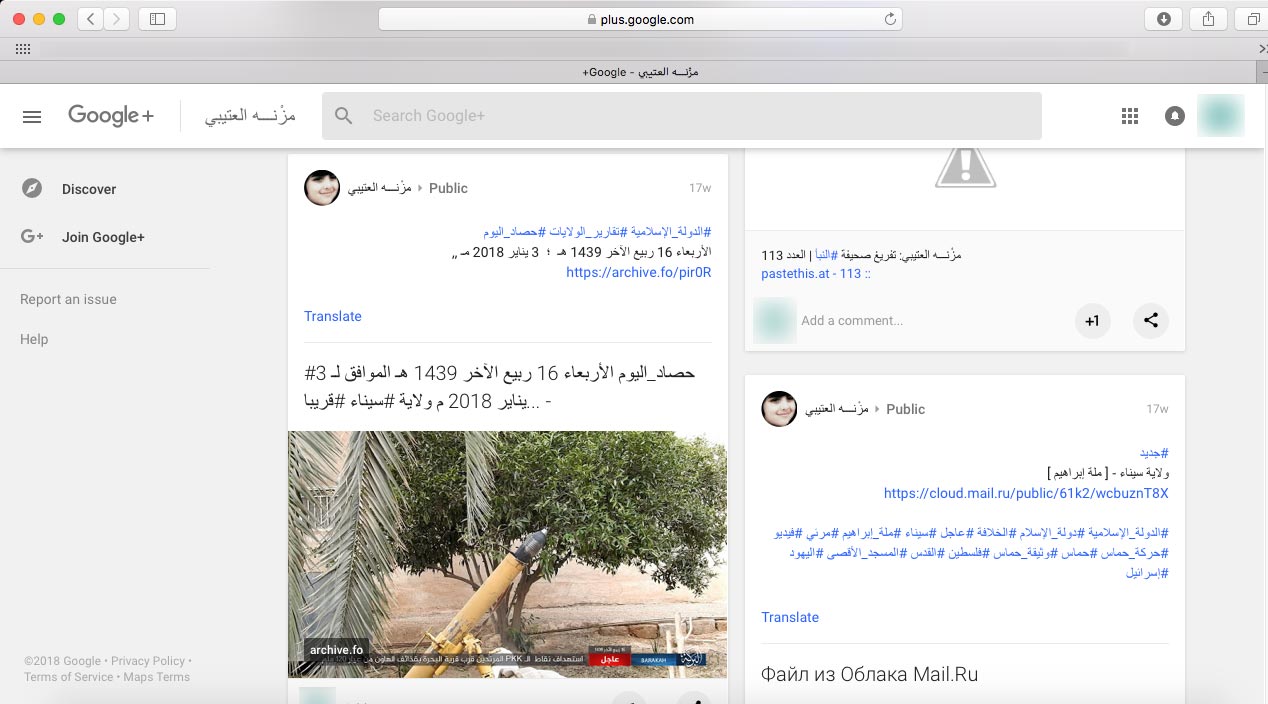The height and width of the screenshot is (704, 1268).
Task: Reload the page using Safari's refresh icon
Action: coord(889,19)
